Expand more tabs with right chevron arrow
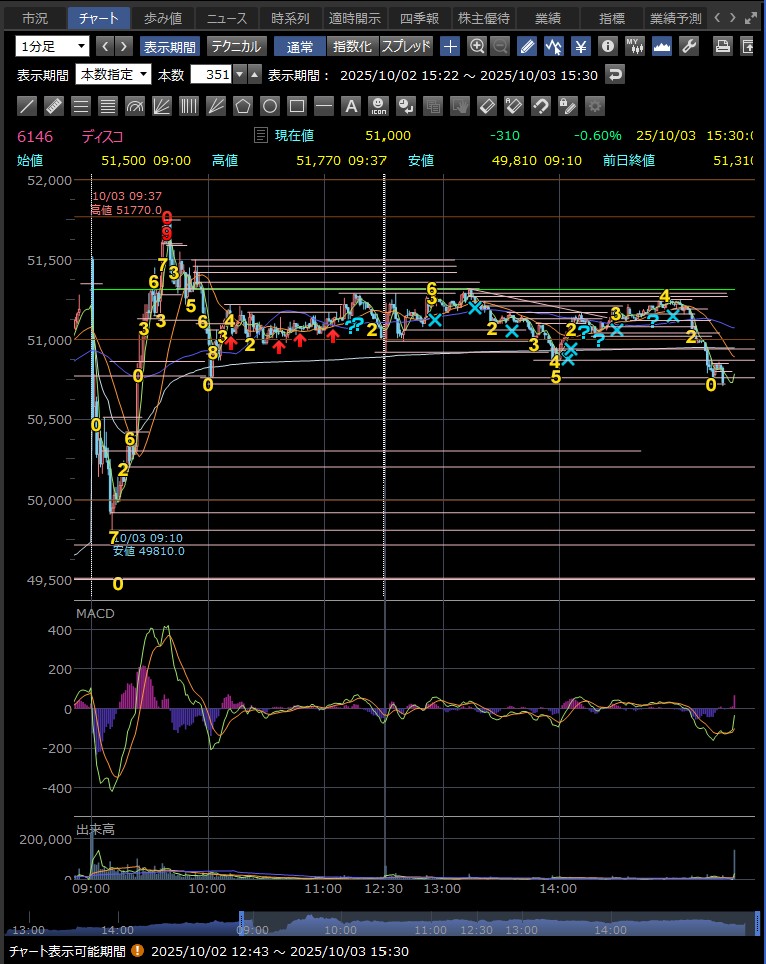766x964 pixels. 733,17
